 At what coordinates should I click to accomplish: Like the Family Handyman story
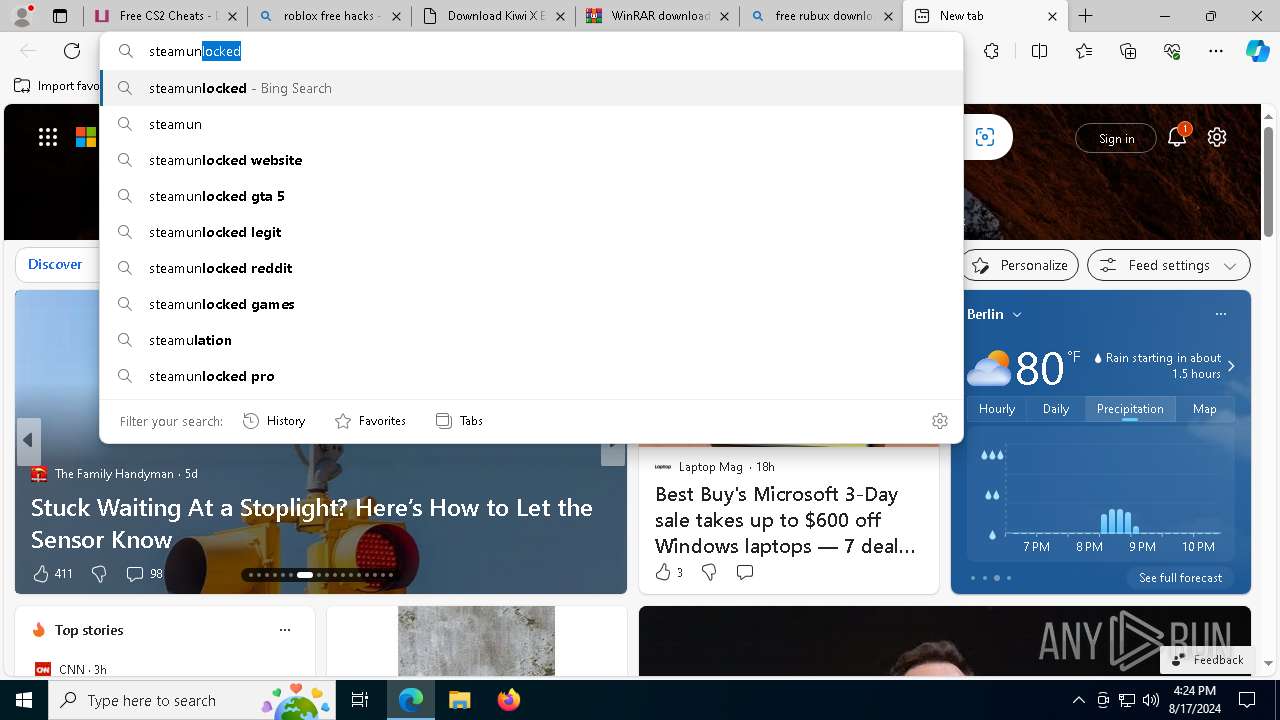[x=52, y=573]
